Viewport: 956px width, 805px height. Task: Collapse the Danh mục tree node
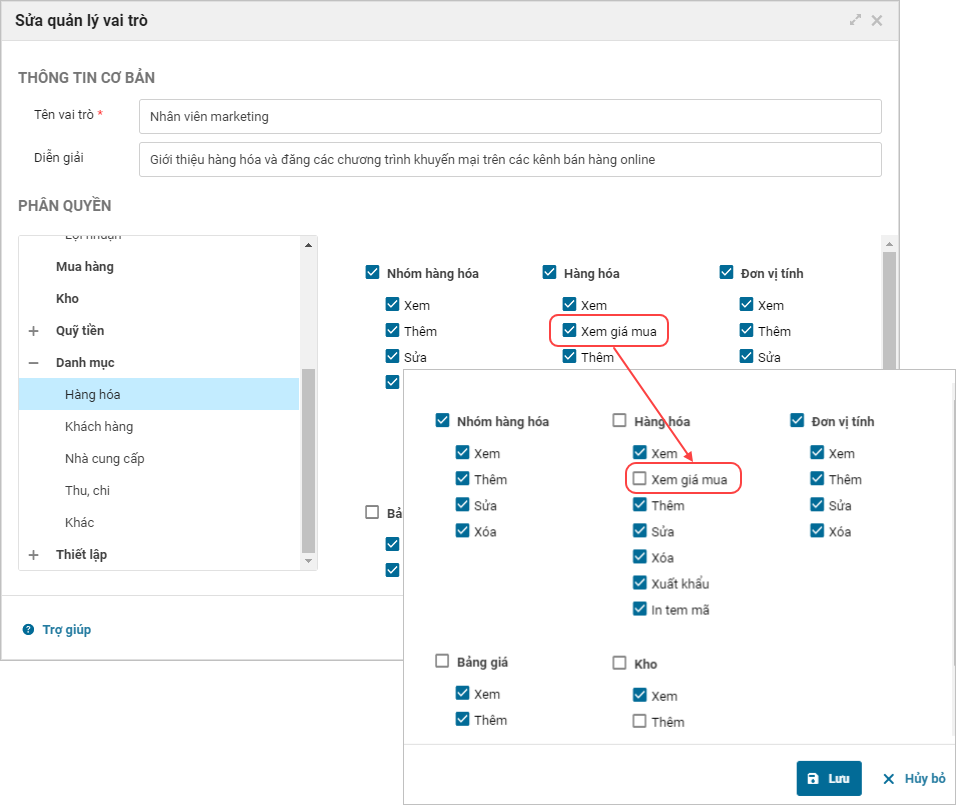tap(33, 363)
